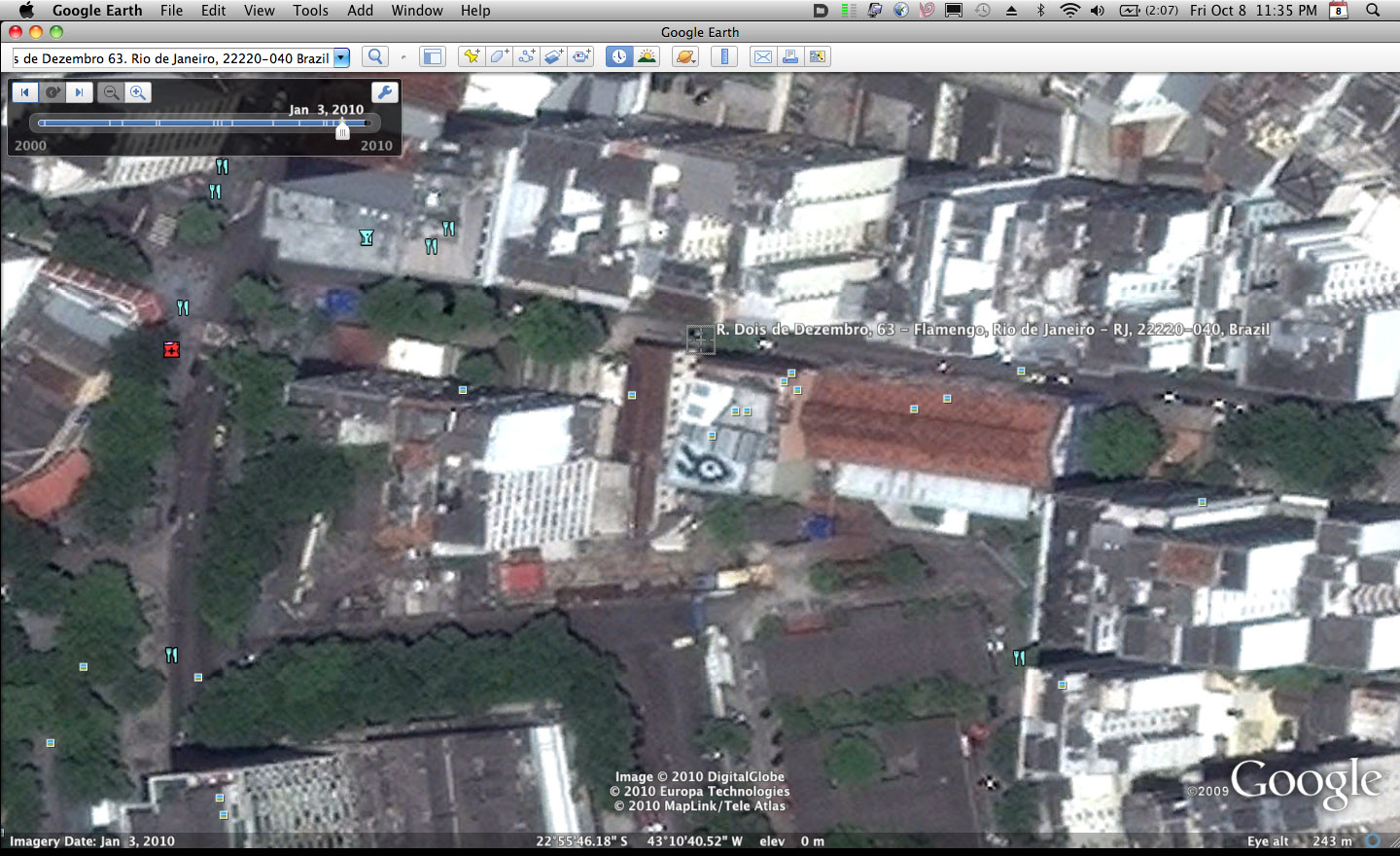The height and width of the screenshot is (856, 1400).
Task: Open the Help menu
Action: [475, 10]
